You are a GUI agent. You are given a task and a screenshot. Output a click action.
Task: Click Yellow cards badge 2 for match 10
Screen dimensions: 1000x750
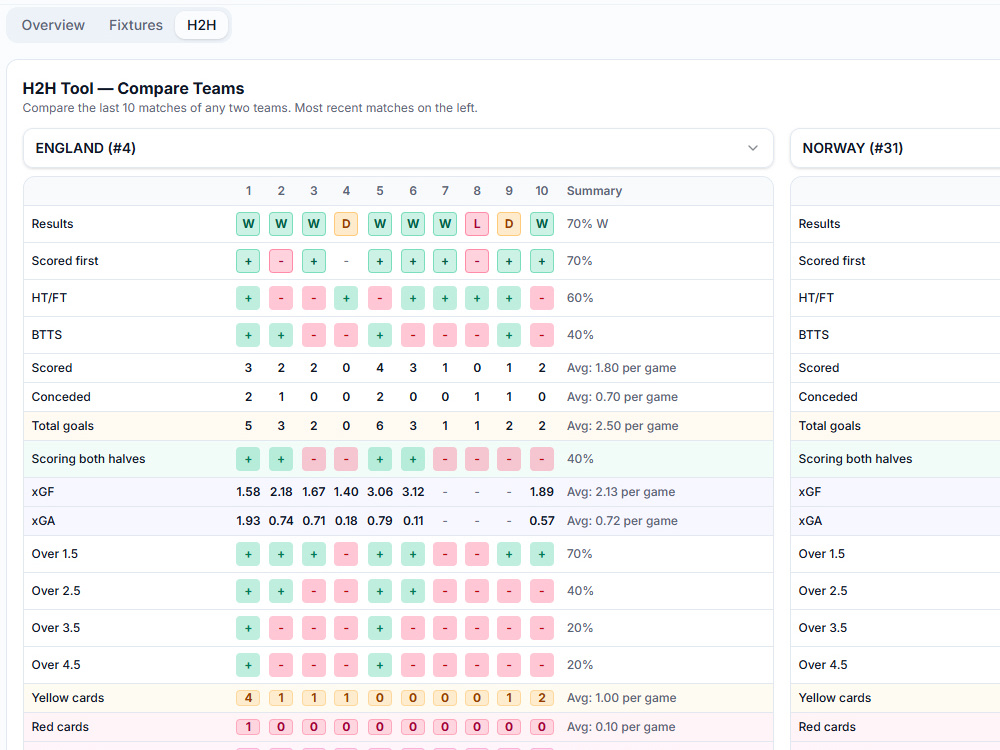541,698
